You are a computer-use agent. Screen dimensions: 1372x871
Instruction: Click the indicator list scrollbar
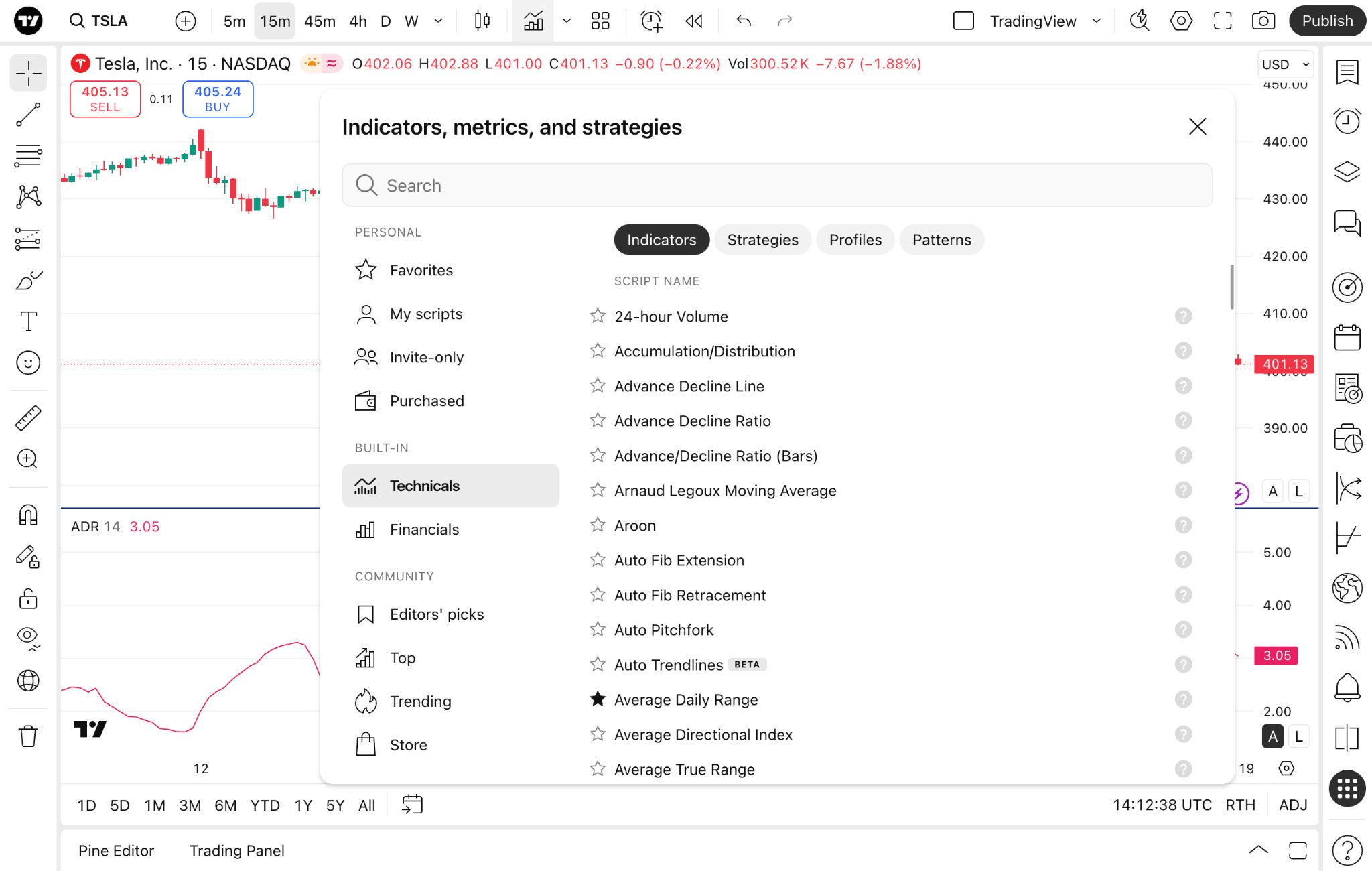click(1231, 287)
